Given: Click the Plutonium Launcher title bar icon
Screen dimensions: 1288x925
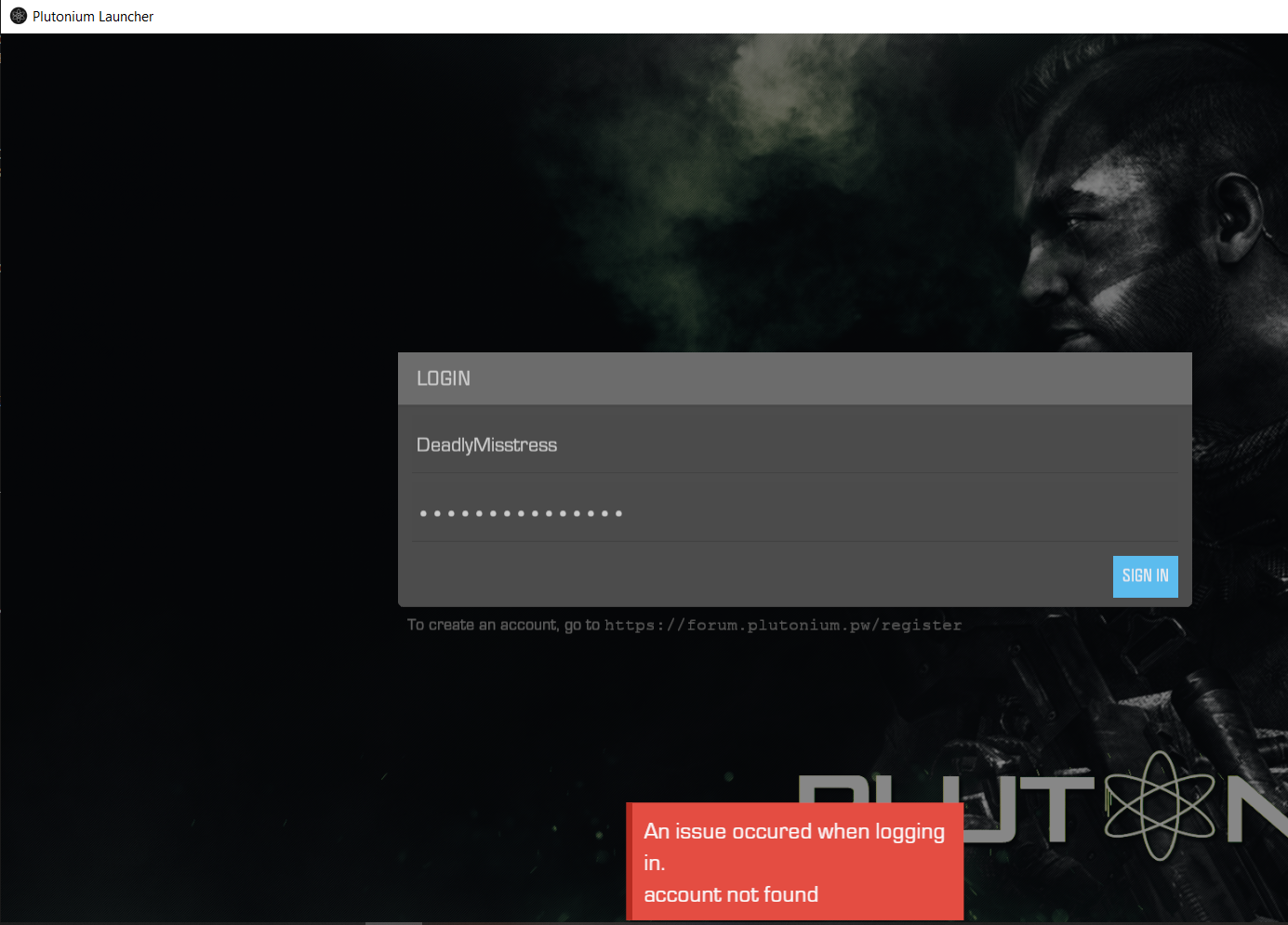Looking at the screenshot, I should (x=18, y=16).
